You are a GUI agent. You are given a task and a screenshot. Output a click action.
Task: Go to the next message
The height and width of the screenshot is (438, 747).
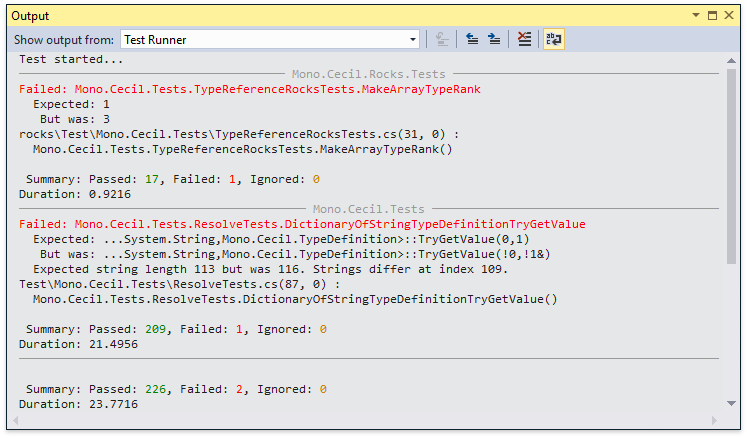[494, 40]
